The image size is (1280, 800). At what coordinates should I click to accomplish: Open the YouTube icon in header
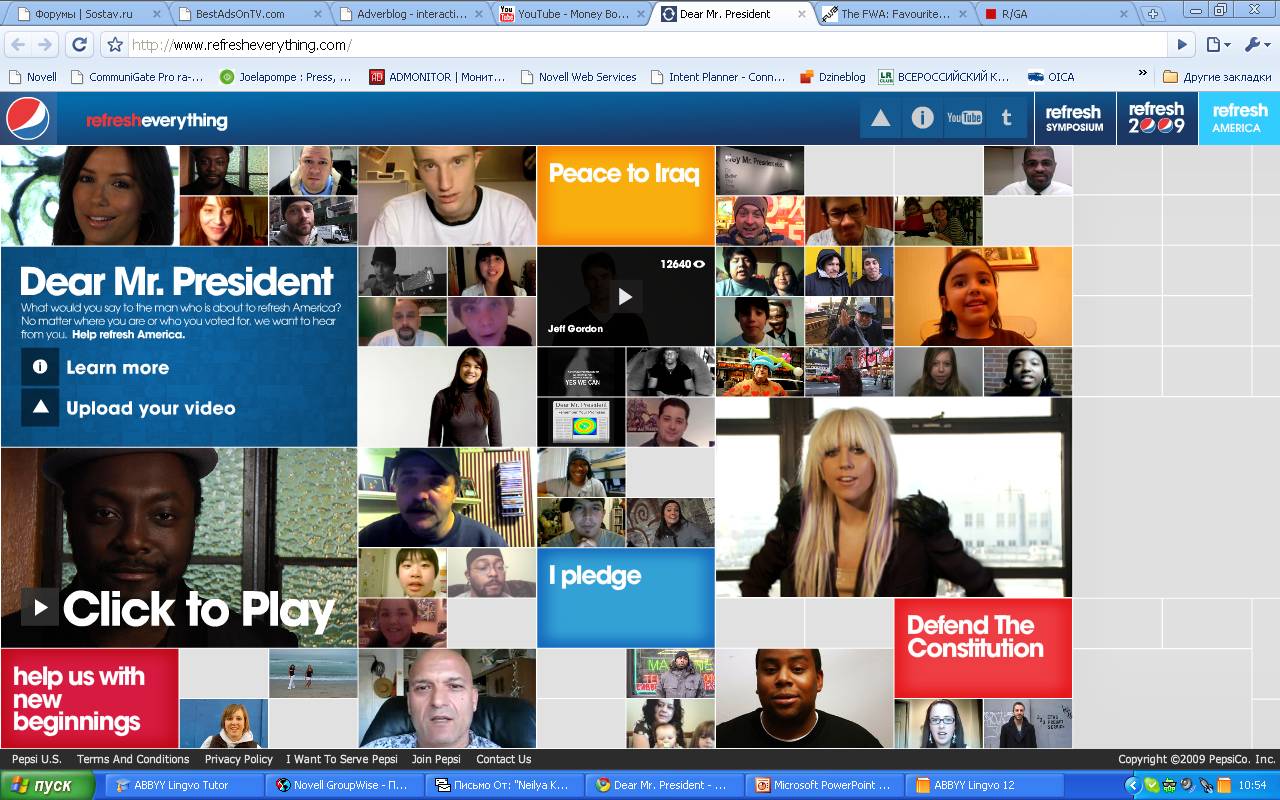[964, 118]
